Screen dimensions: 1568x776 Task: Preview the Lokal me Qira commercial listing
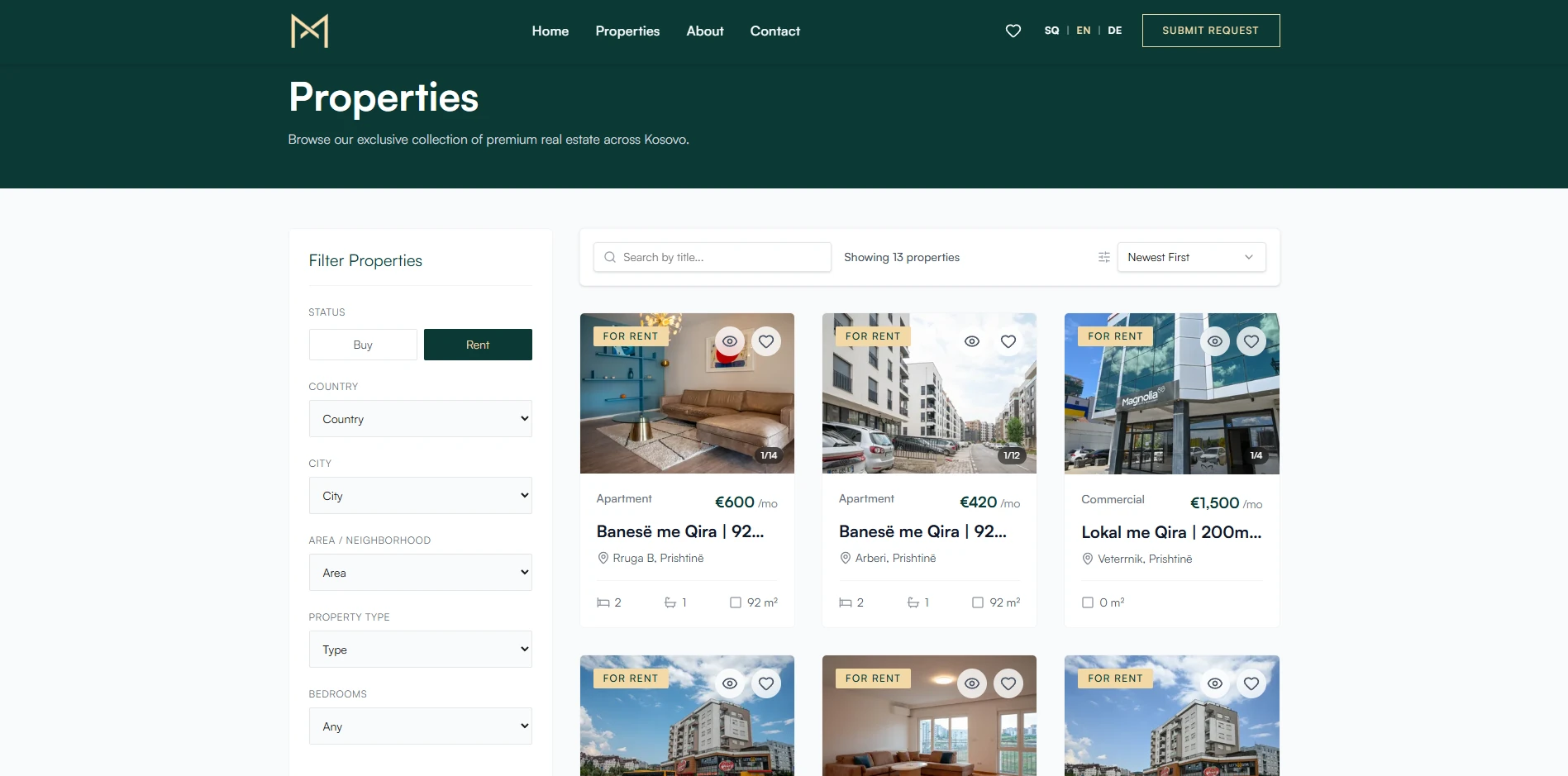coord(1215,341)
